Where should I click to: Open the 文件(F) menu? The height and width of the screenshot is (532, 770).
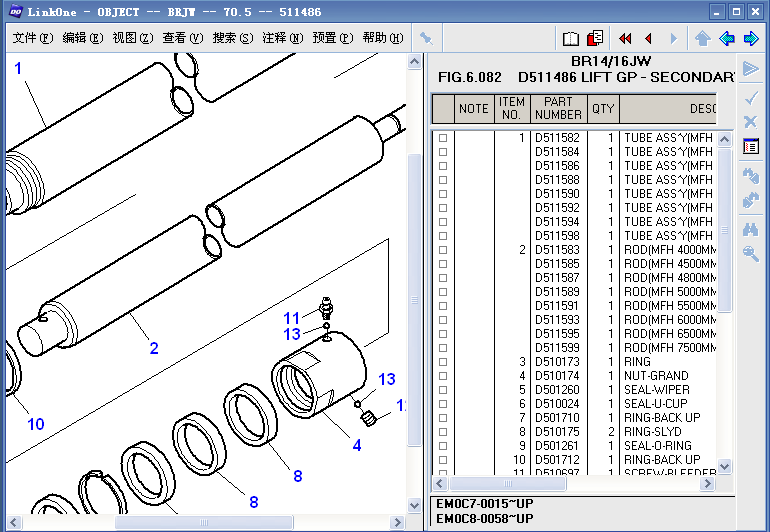click(31, 38)
